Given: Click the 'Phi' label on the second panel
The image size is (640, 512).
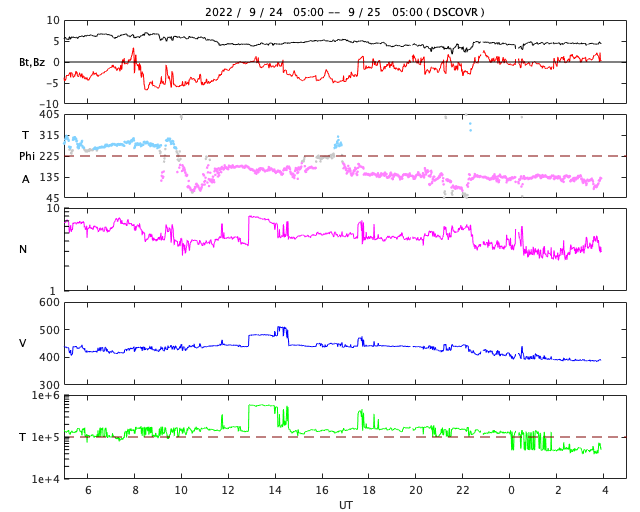Looking at the screenshot, I should 27,156.
